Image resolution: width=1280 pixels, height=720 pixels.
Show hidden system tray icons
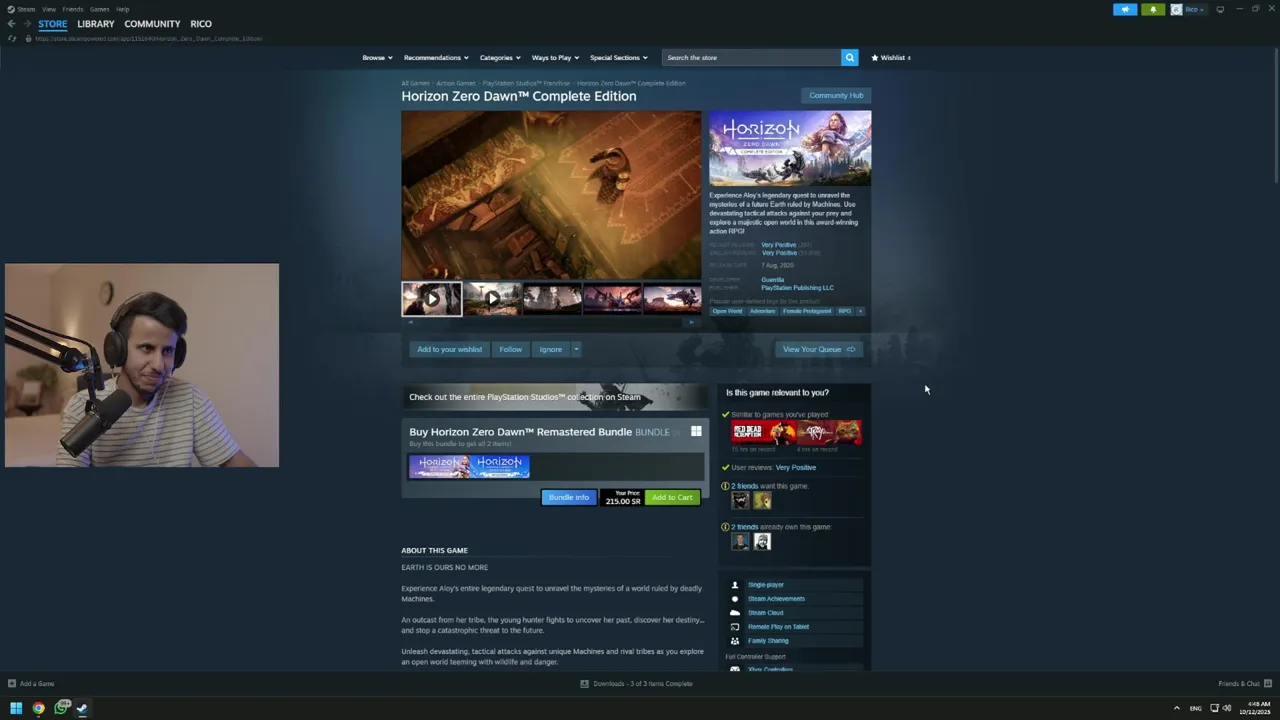pyautogui.click(x=1176, y=708)
